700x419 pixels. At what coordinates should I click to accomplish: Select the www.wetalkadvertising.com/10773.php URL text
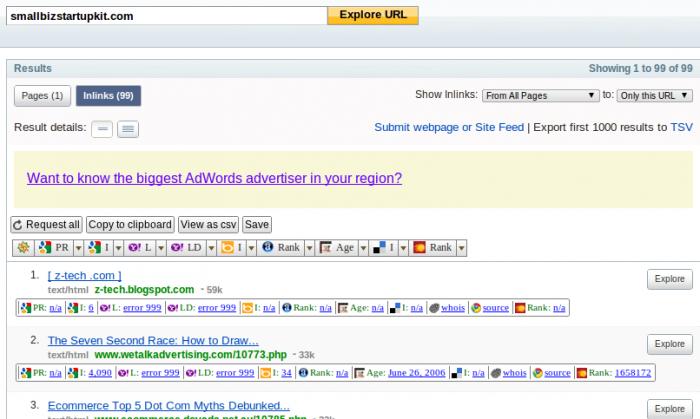pyautogui.click(x=191, y=355)
